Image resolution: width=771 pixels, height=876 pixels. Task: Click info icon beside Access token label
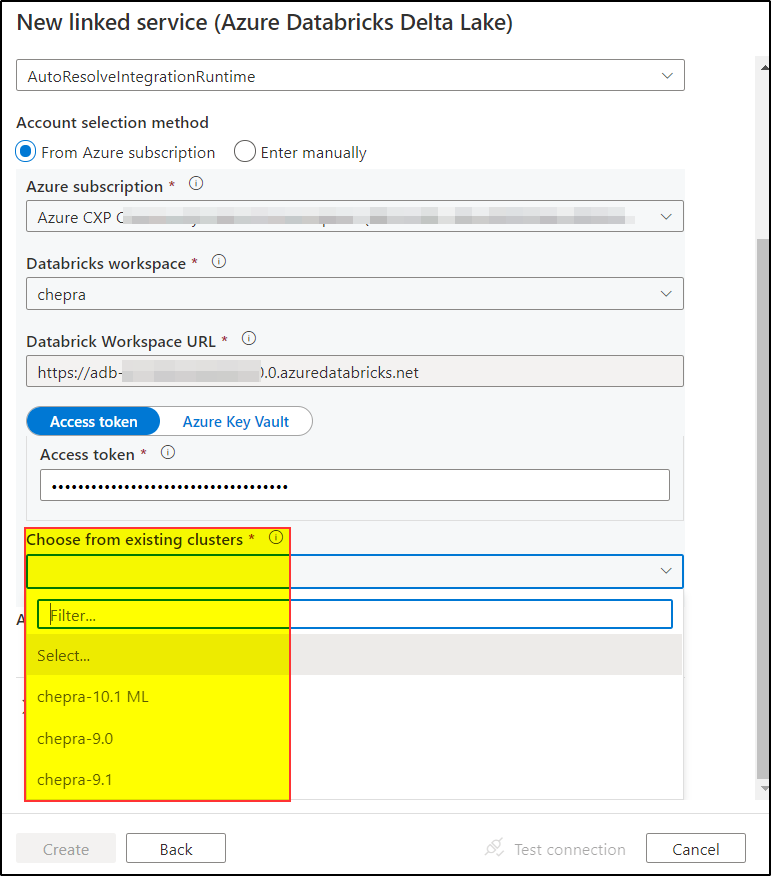click(x=168, y=452)
